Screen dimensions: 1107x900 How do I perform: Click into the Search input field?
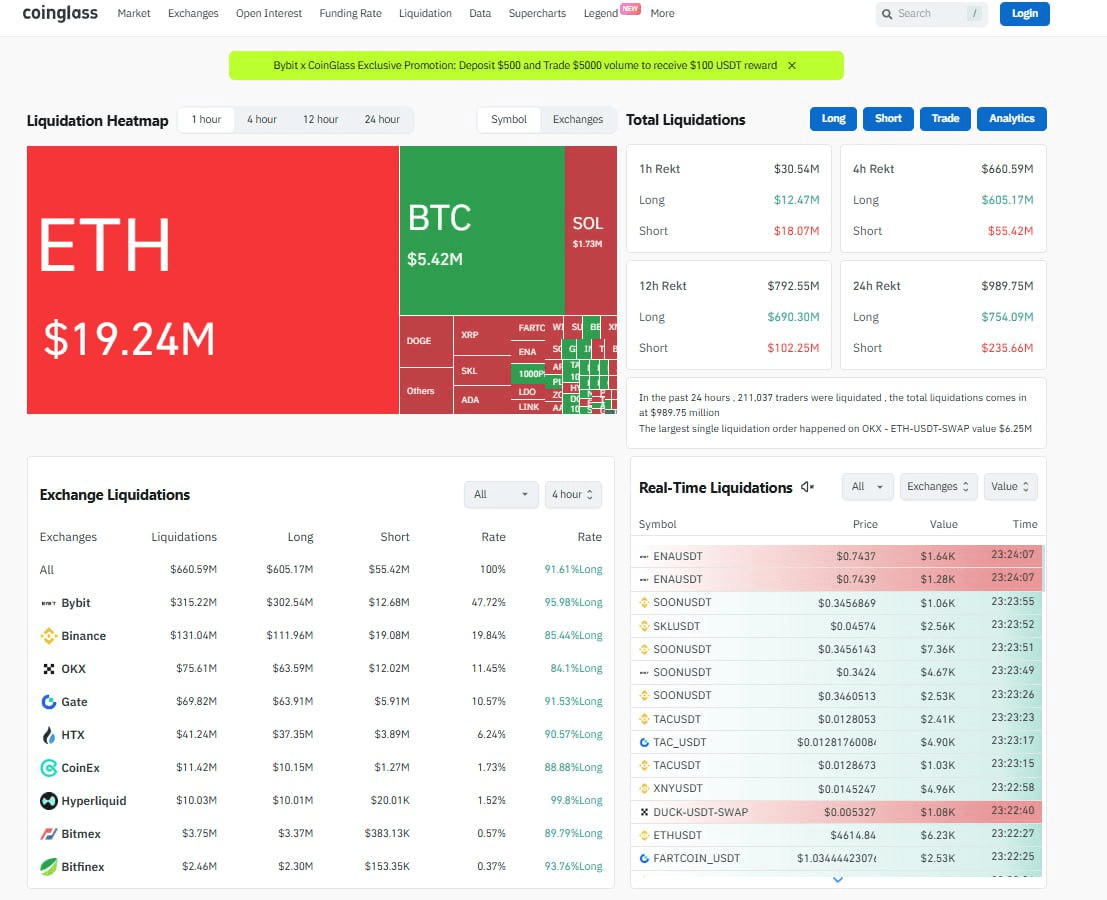(x=930, y=13)
